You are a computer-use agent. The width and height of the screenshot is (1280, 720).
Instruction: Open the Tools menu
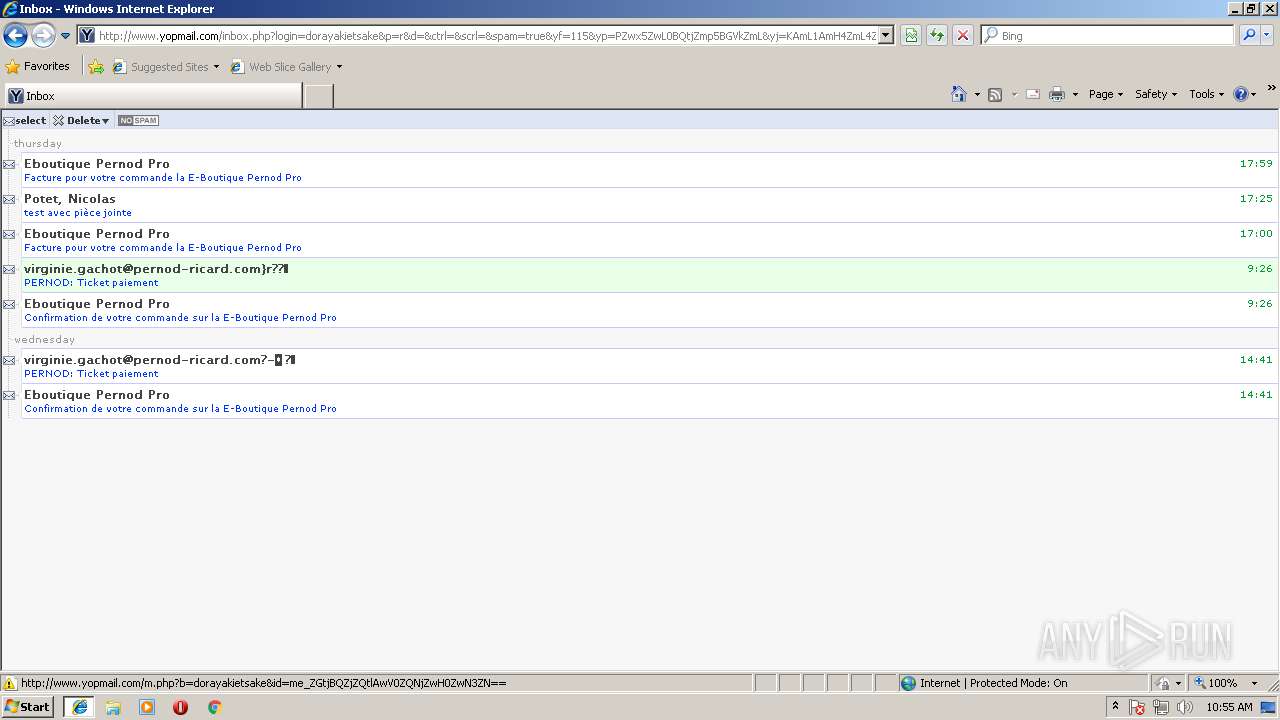point(1206,94)
